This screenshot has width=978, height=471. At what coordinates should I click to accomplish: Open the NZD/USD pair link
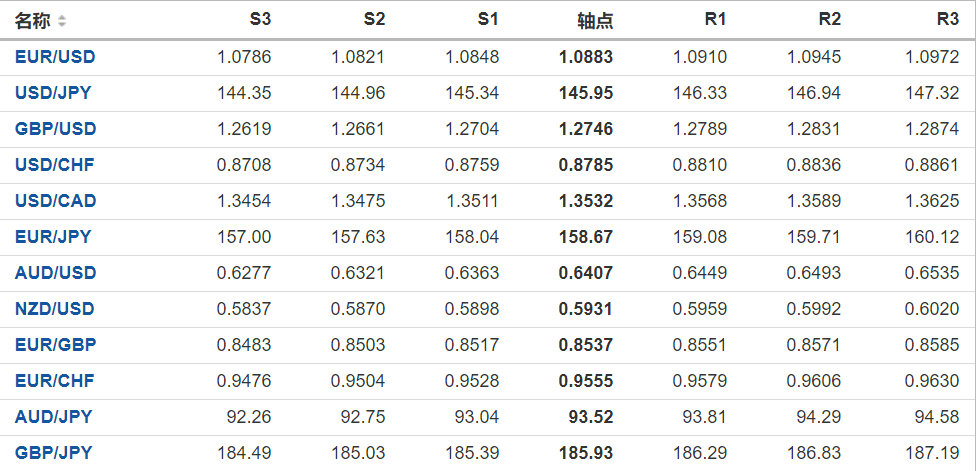tap(55, 309)
